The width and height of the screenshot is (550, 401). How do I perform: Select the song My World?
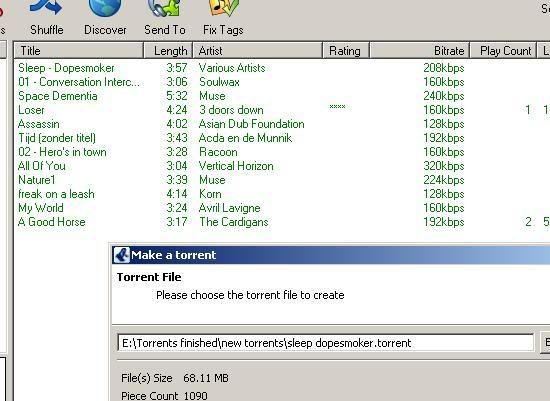pyautogui.click(x=41, y=208)
